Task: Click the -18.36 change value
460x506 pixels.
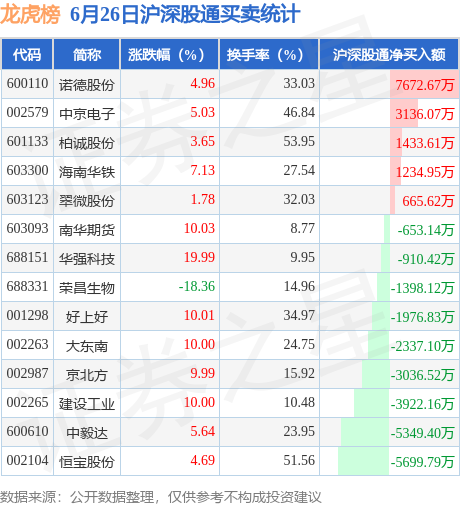Action: click(x=197, y=286)
